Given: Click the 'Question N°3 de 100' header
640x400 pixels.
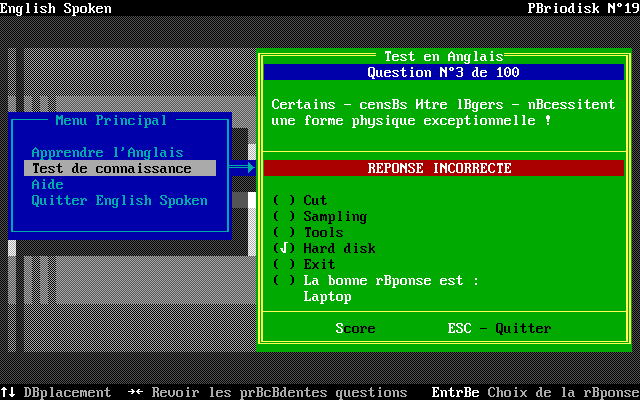Looking at the screenshot, I should pos(444,72).
